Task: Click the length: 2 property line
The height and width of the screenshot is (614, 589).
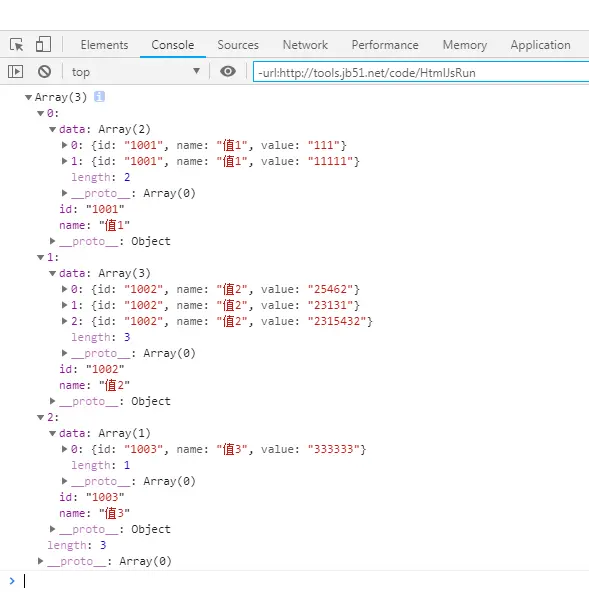Action: coord(101,177)
